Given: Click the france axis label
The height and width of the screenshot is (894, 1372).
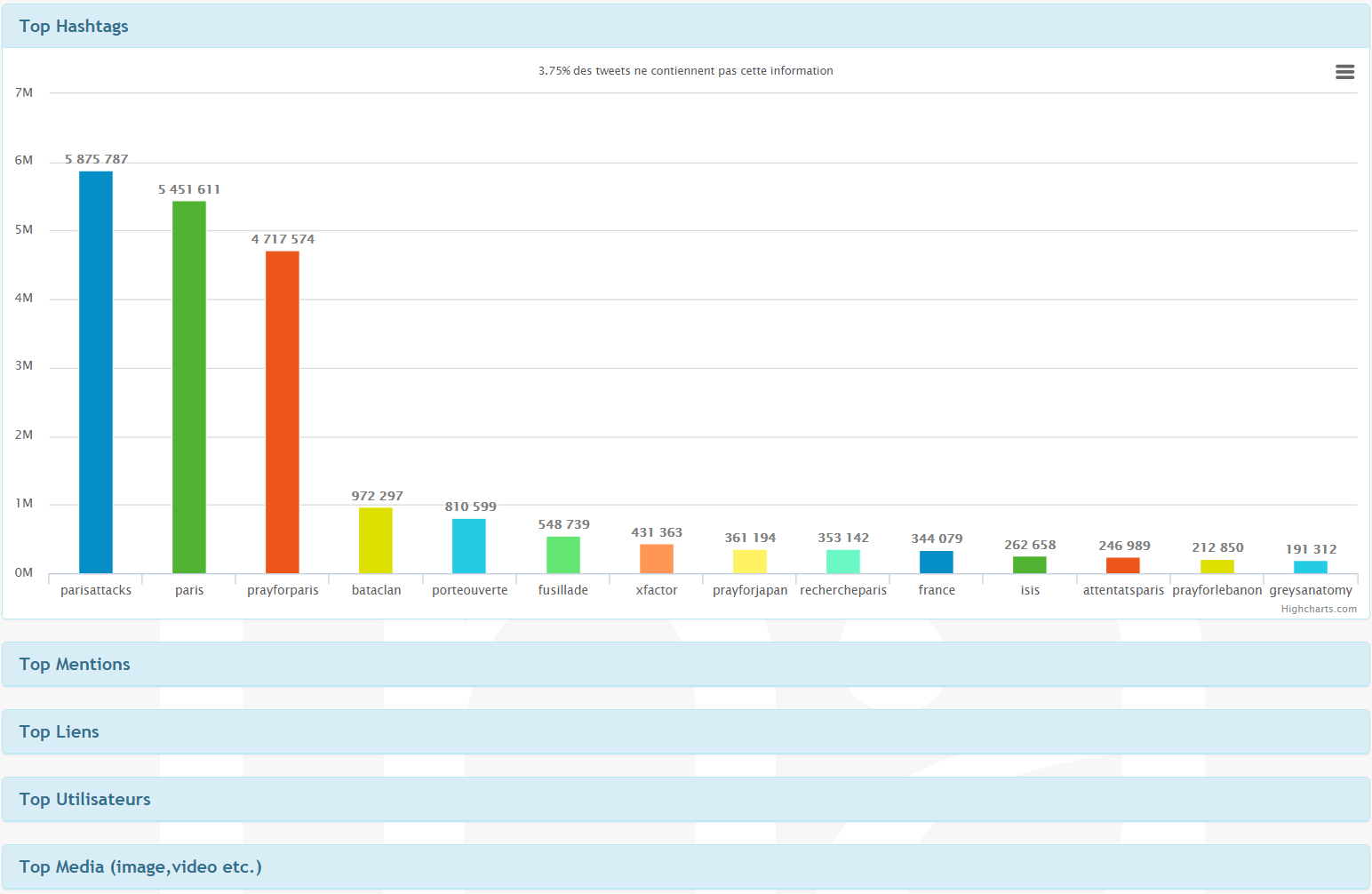Looking at the screenshot, I should tap(937, 590).
